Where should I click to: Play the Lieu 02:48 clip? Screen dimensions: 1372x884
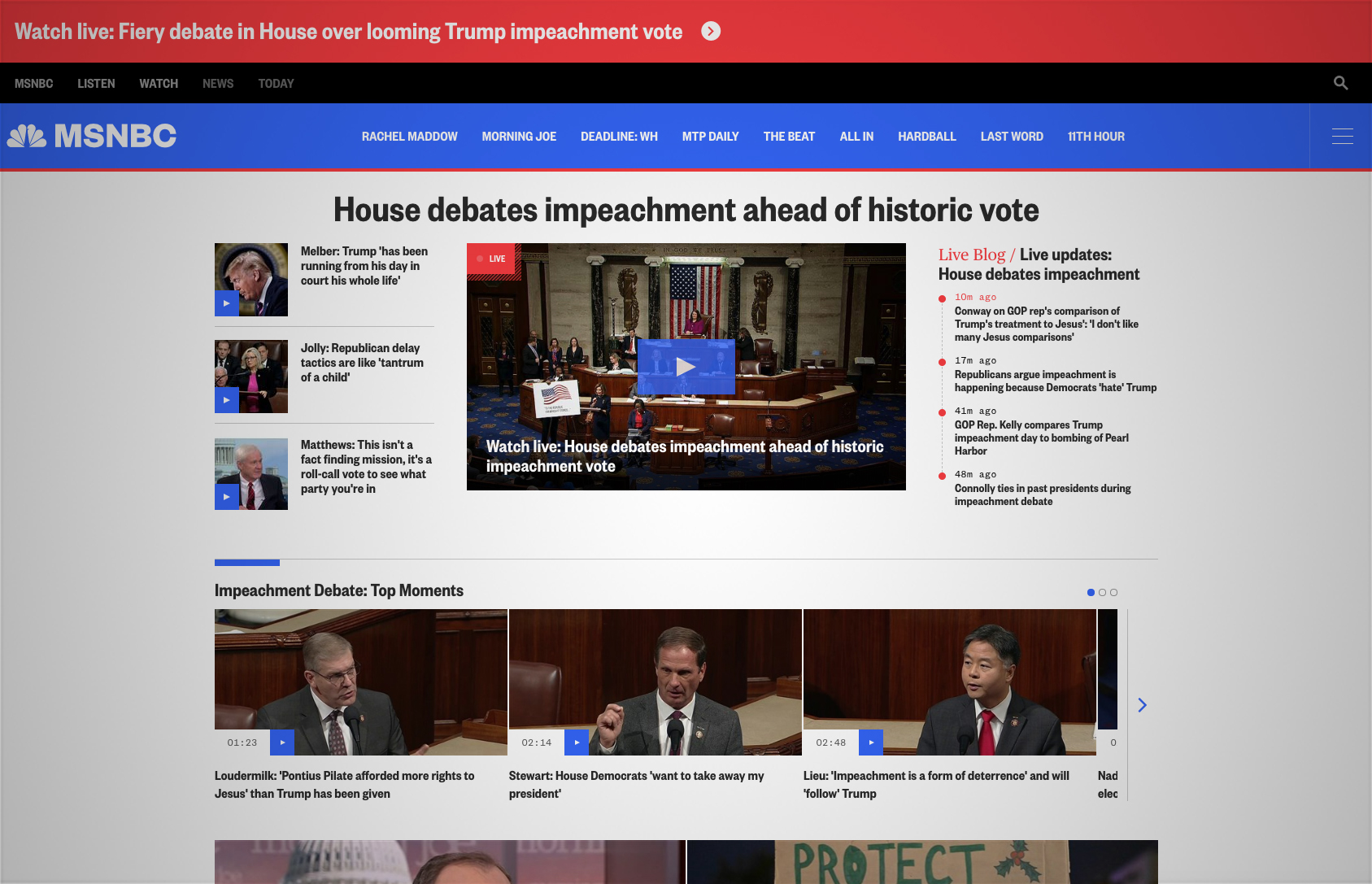point(871,742)
